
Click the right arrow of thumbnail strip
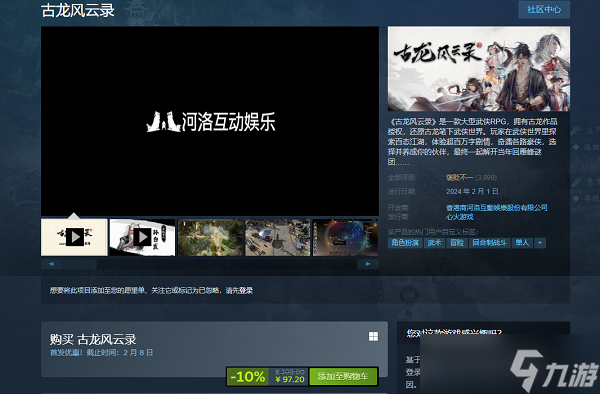click(368, 264)
